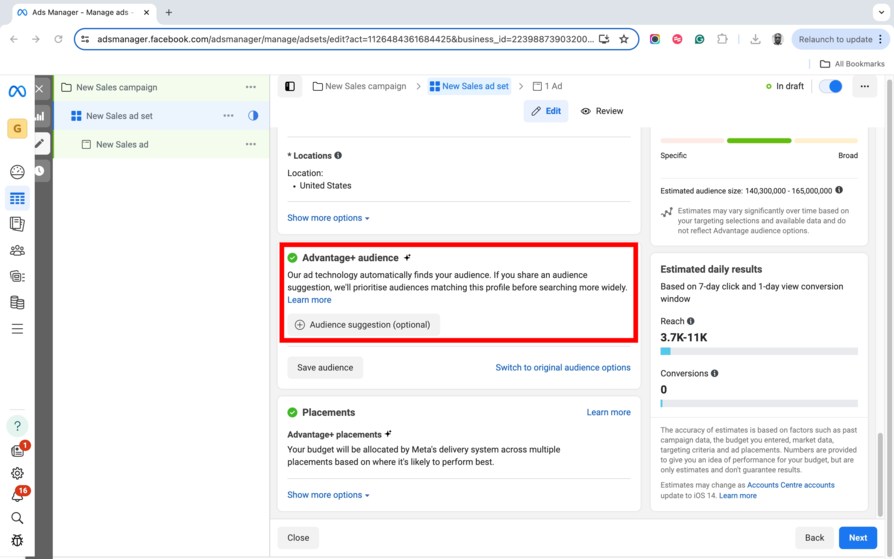
Task: Open the Help question mark icon
Action: click(17, 426)
